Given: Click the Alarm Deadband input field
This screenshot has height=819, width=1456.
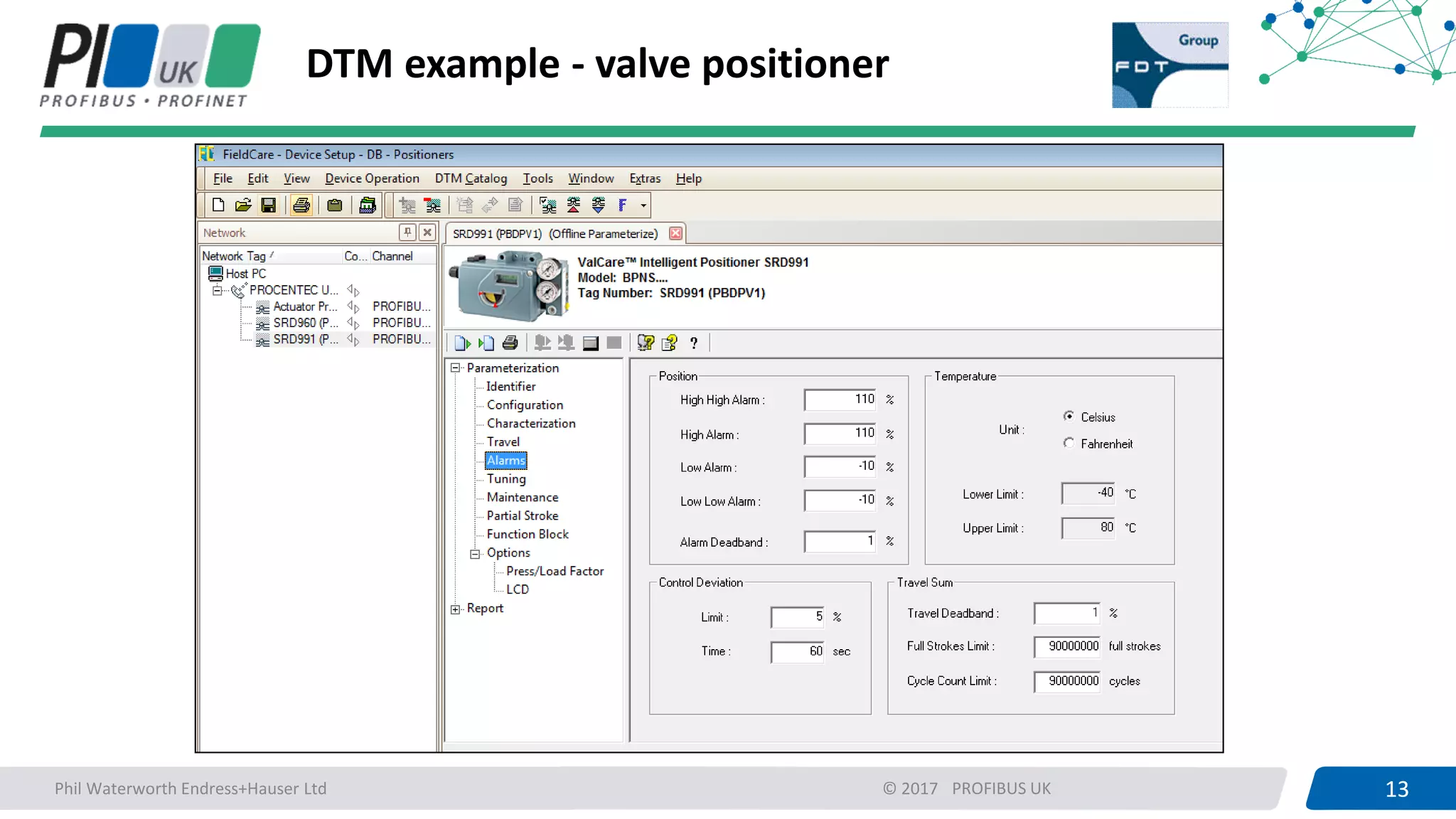Looking at the screenshot, I should click(x=840, y=542).
